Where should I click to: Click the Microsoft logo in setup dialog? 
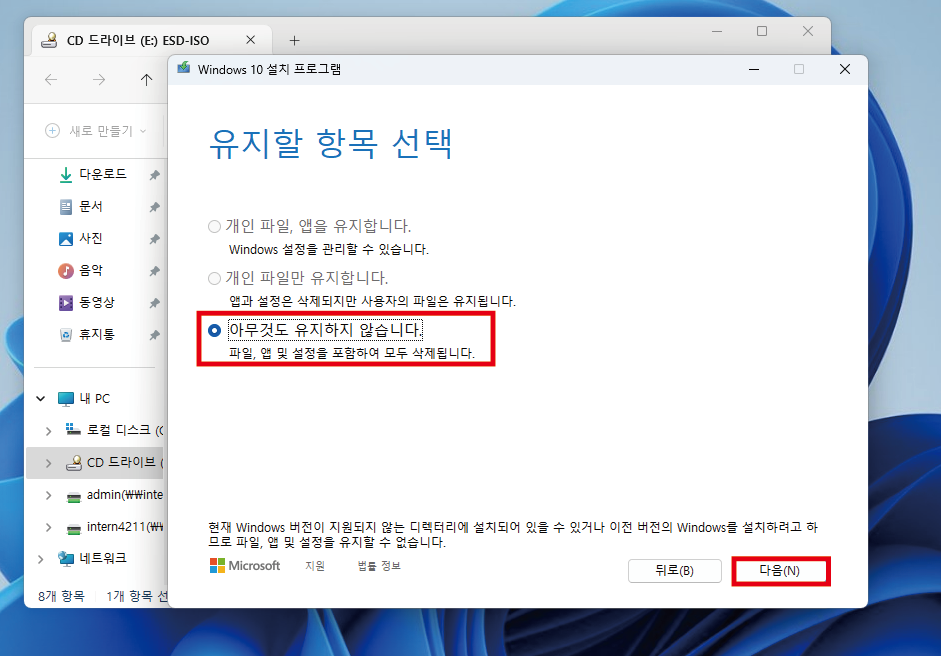tap(245, 565)
